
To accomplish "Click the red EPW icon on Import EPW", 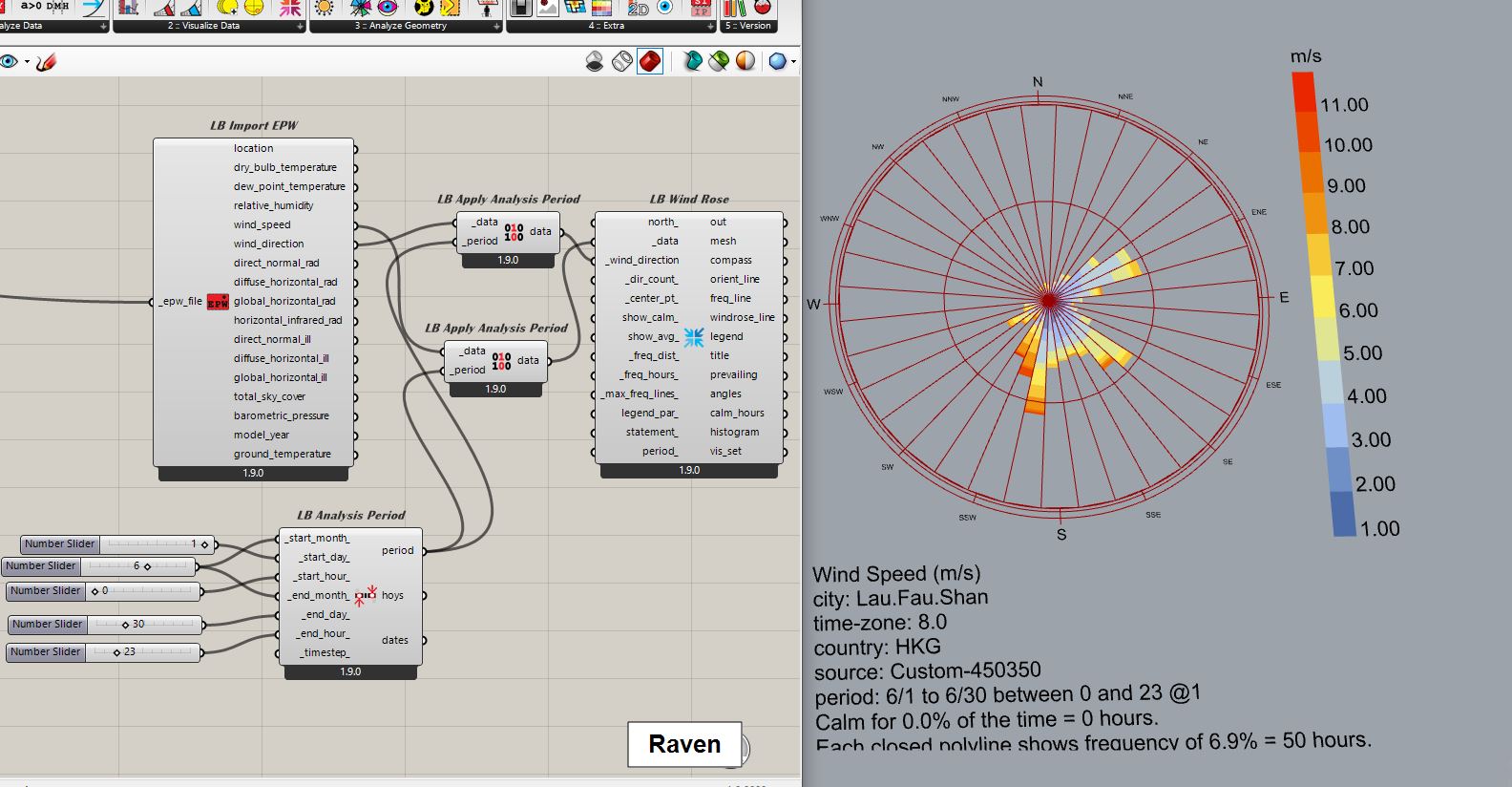I will coord(218,302).
